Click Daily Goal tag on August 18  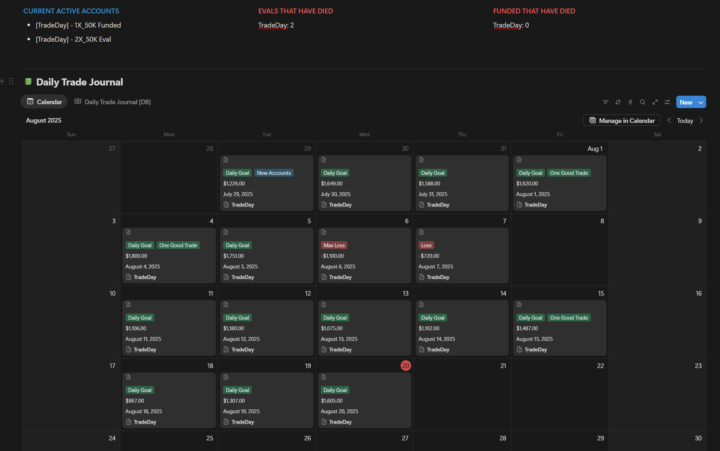[140, 390]
